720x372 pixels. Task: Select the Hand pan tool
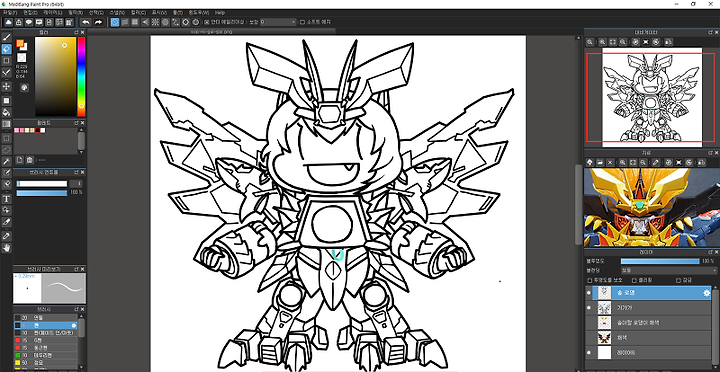click(6, 248)
